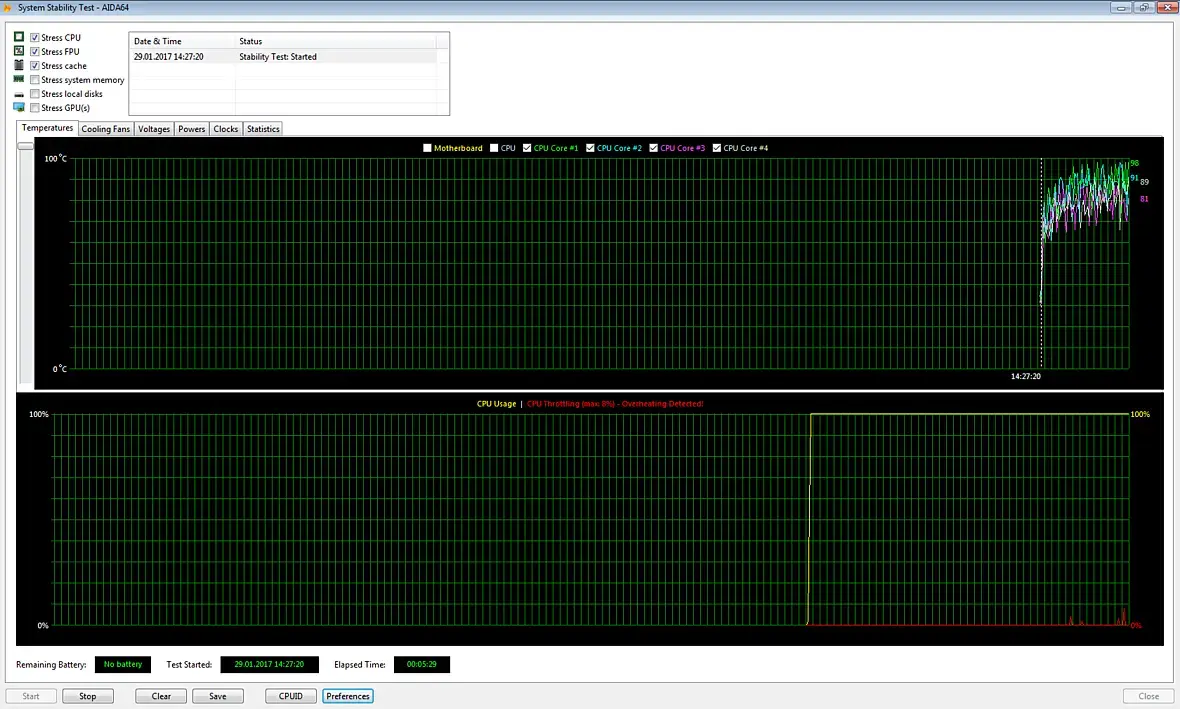Click the graph scale slider handle
The height and width of the screenshot is (709, 1180).
point(26,145)
